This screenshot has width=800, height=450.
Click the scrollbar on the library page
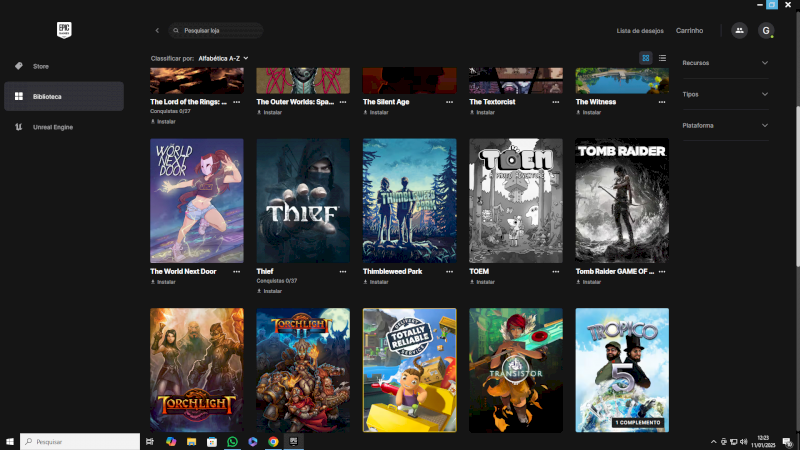point(797,186)
